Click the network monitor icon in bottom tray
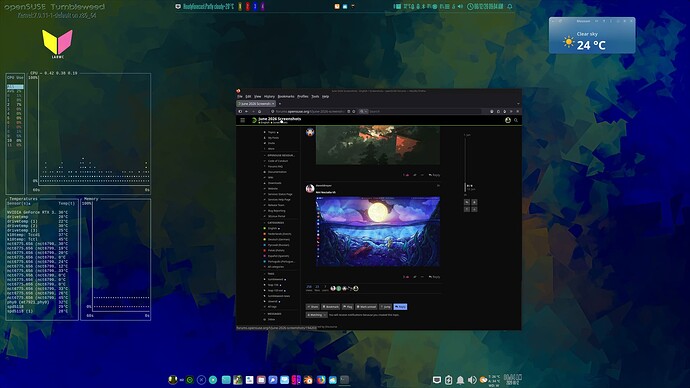 [x=437, y=380]
